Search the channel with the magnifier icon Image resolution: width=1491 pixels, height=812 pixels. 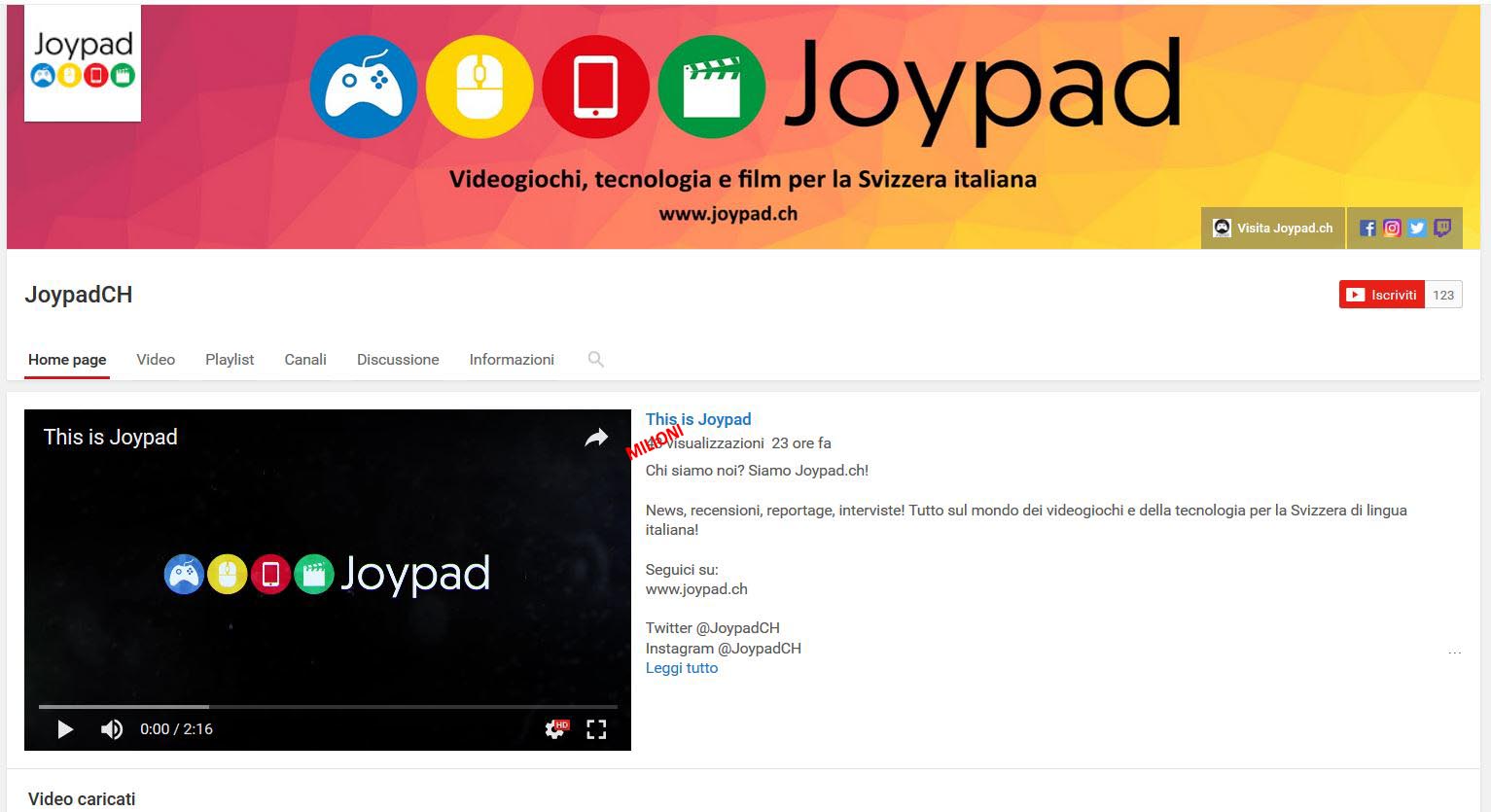(x=596, y=360)
